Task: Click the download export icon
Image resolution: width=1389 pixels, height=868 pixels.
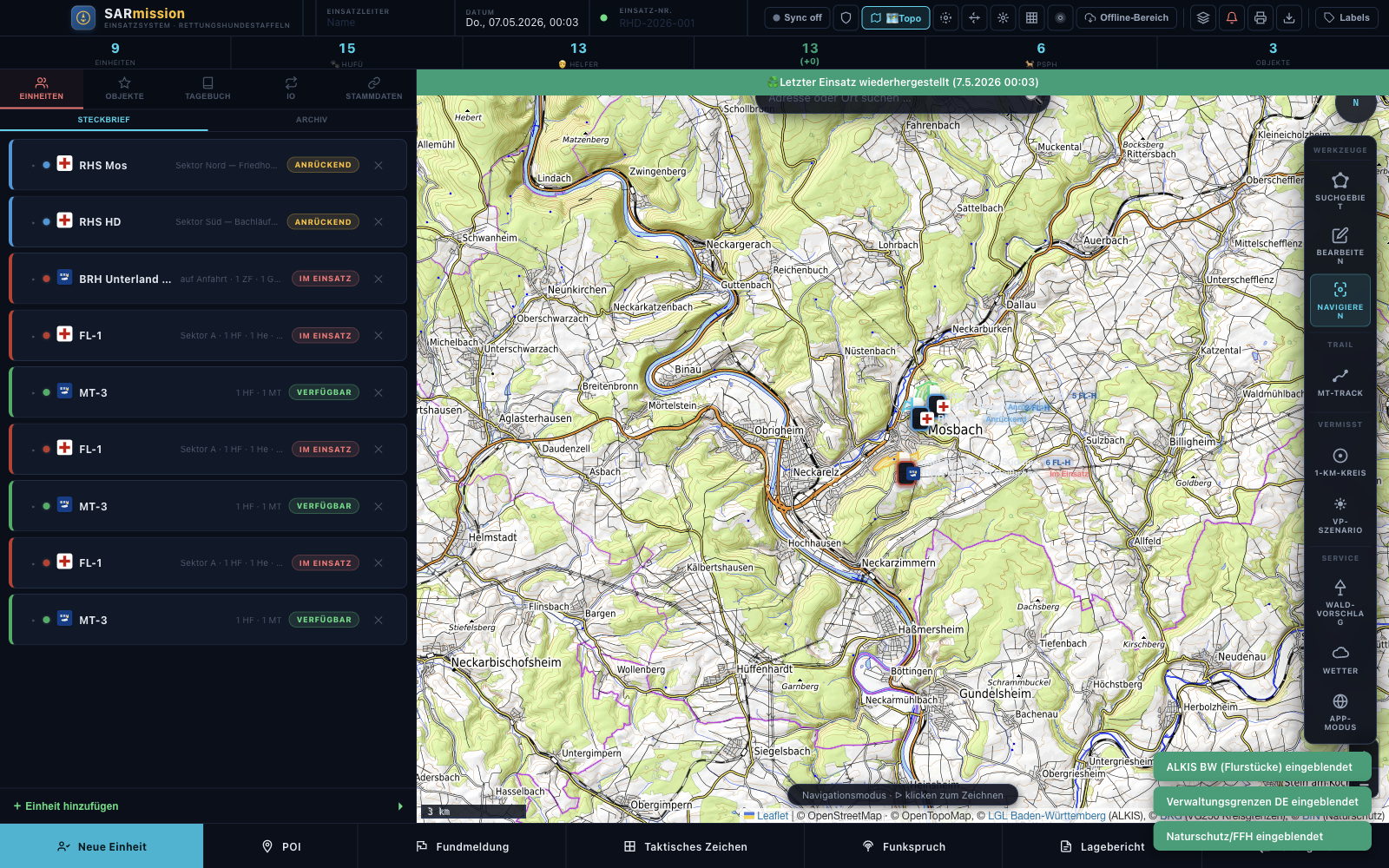Action: (x=1289, y=17)
